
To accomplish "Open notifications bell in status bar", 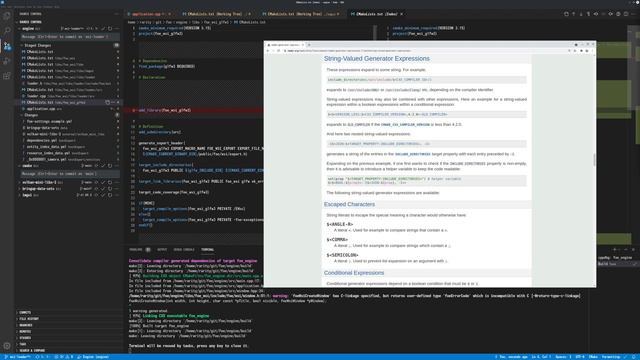I will click(x=634, y=357).
